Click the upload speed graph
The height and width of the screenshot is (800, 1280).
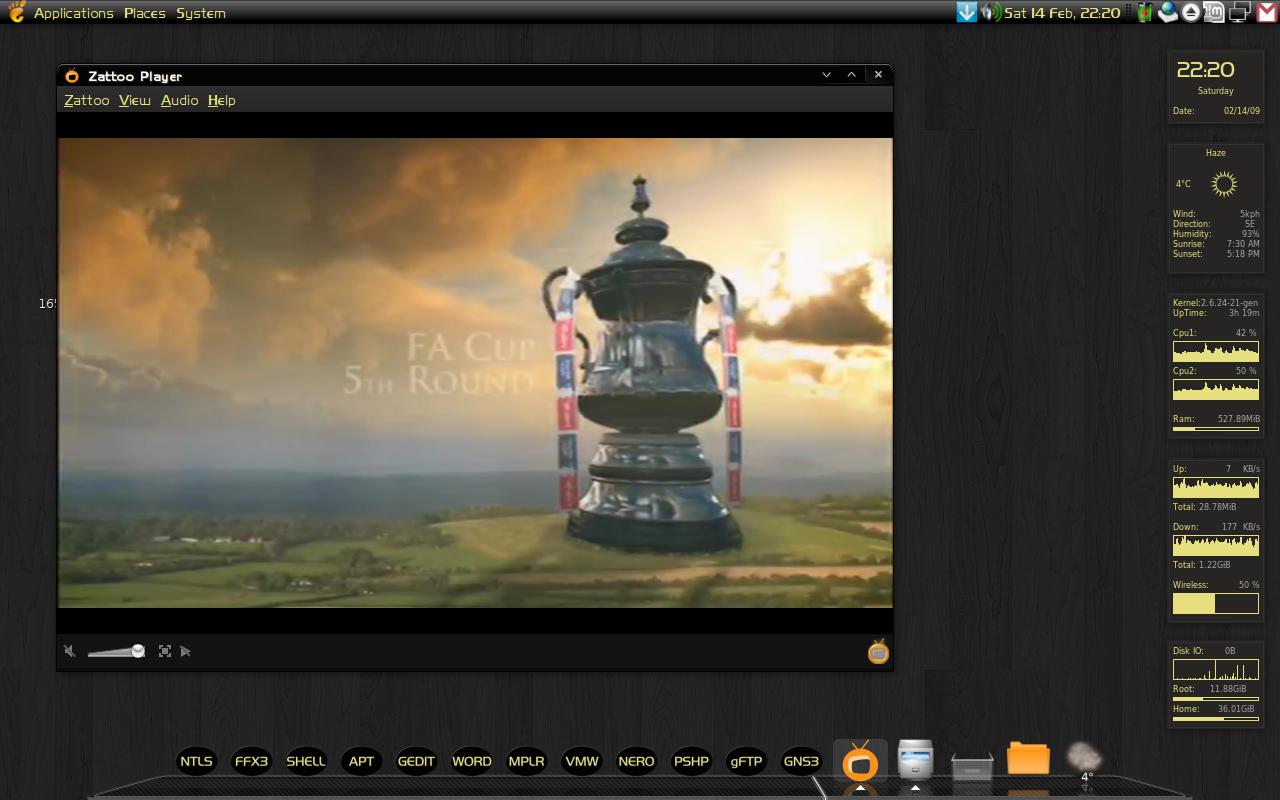(1215, 487)
